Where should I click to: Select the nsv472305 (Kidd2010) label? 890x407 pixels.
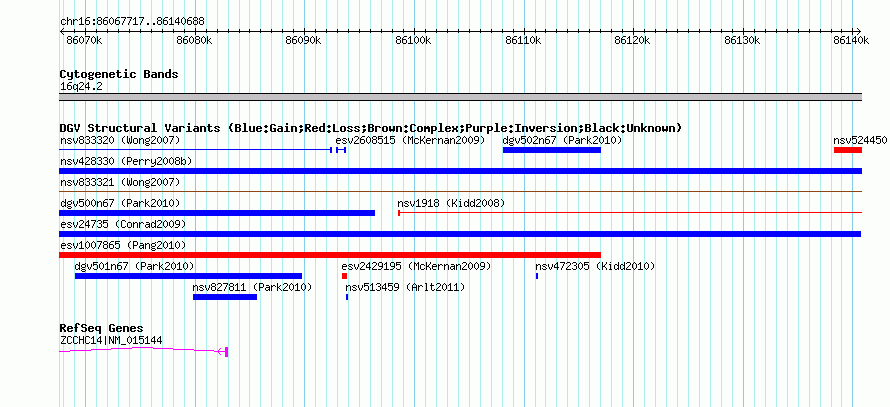point(595,266)
